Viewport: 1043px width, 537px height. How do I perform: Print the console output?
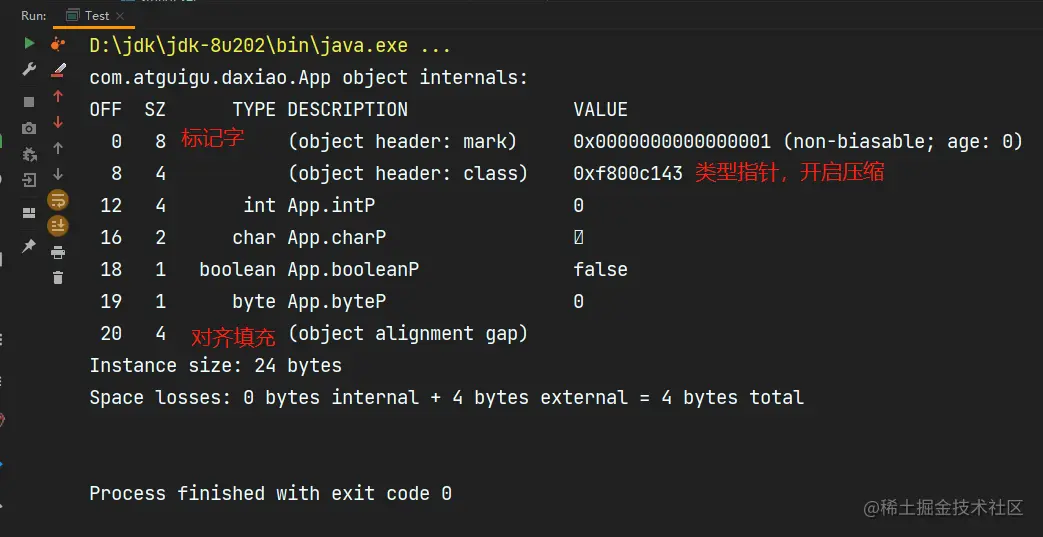[x=58, y=252]
